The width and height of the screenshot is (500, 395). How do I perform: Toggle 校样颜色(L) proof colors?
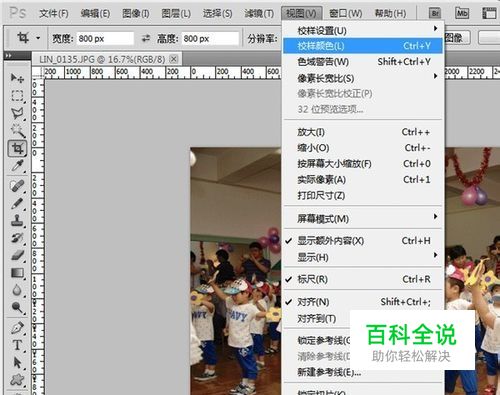pyautogui.click(x=363, y=46)
